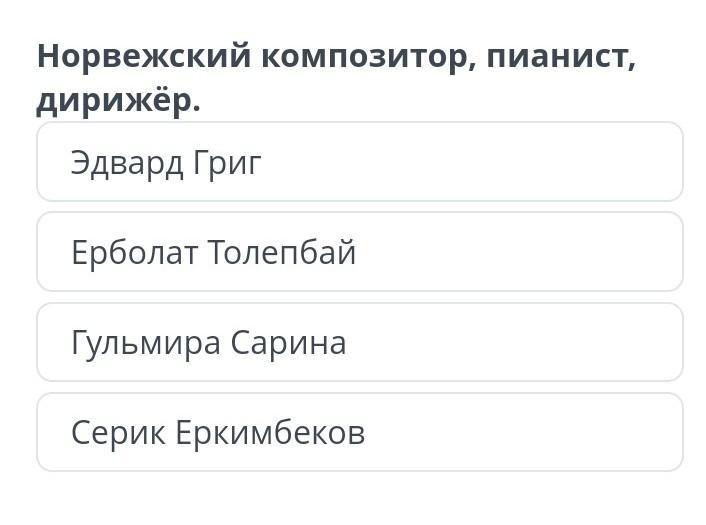This screenshot has height=525, width=706.
Task: Choose the third option, Гульмира Сарина
Action: pyautogui.click(x=359, y=342)
